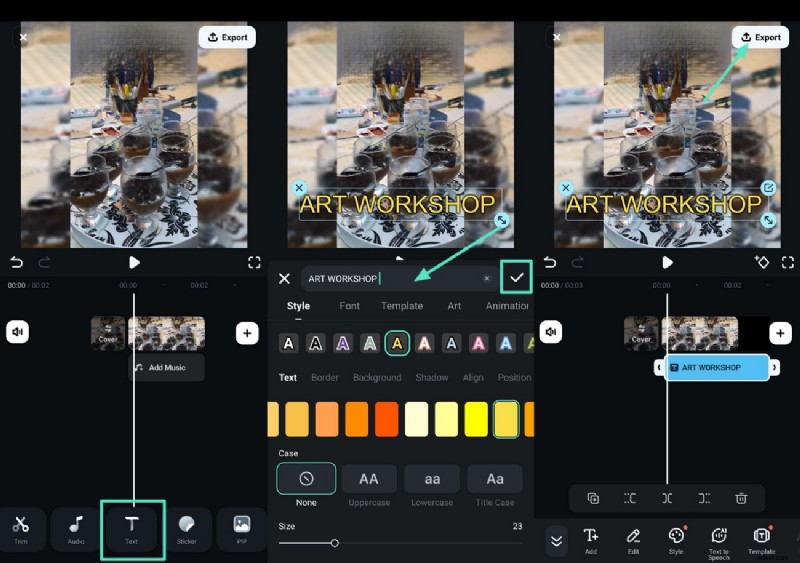Open the Border sub-tab
This screenshot has height=563, width=800.
325,378
